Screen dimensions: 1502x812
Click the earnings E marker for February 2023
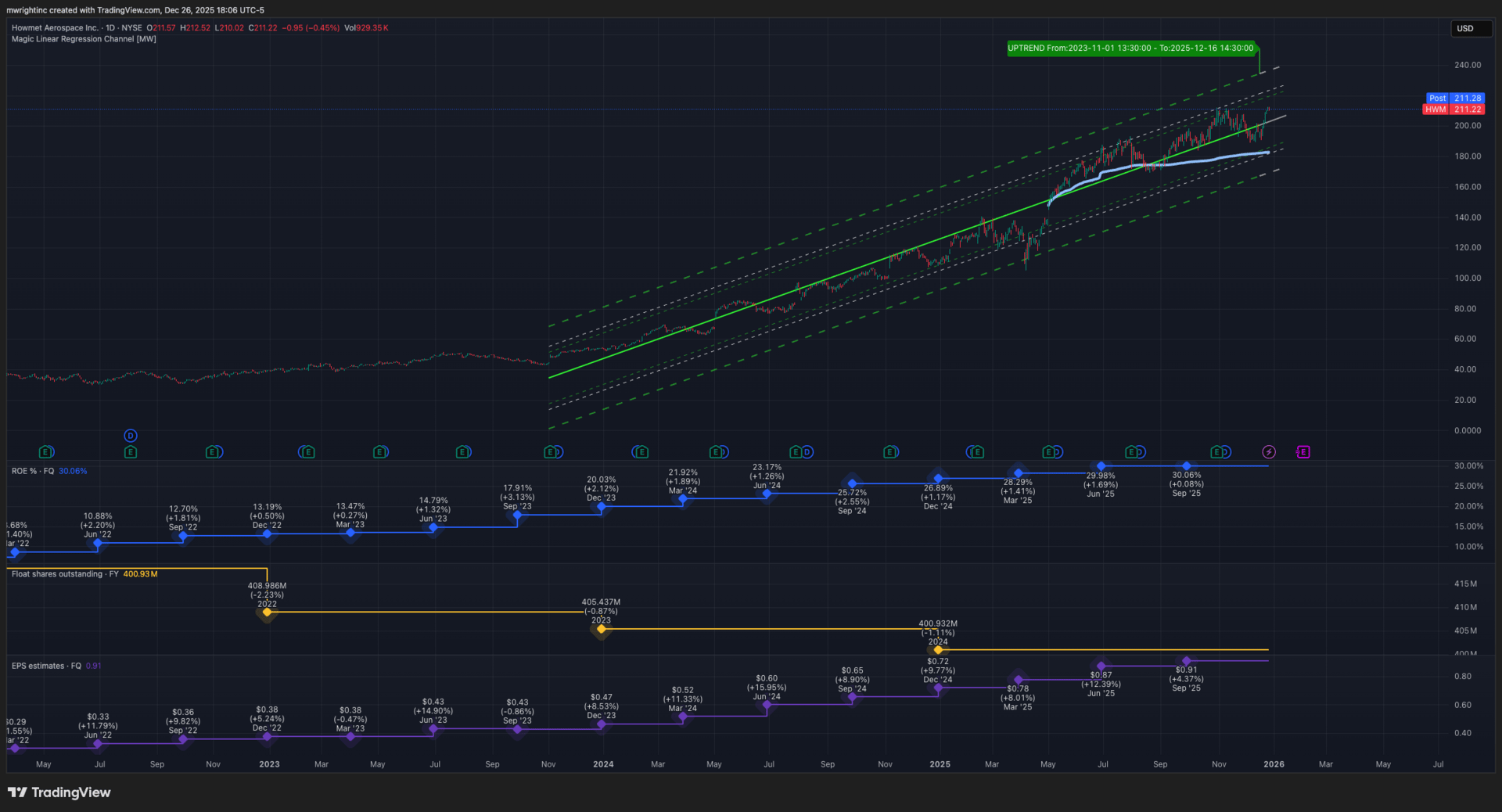tap(307, 452)
